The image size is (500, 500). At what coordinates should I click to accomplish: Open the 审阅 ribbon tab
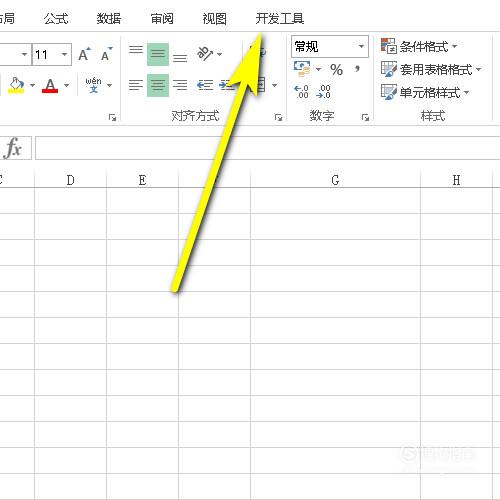pyautogui.click(x=162, y=19)
